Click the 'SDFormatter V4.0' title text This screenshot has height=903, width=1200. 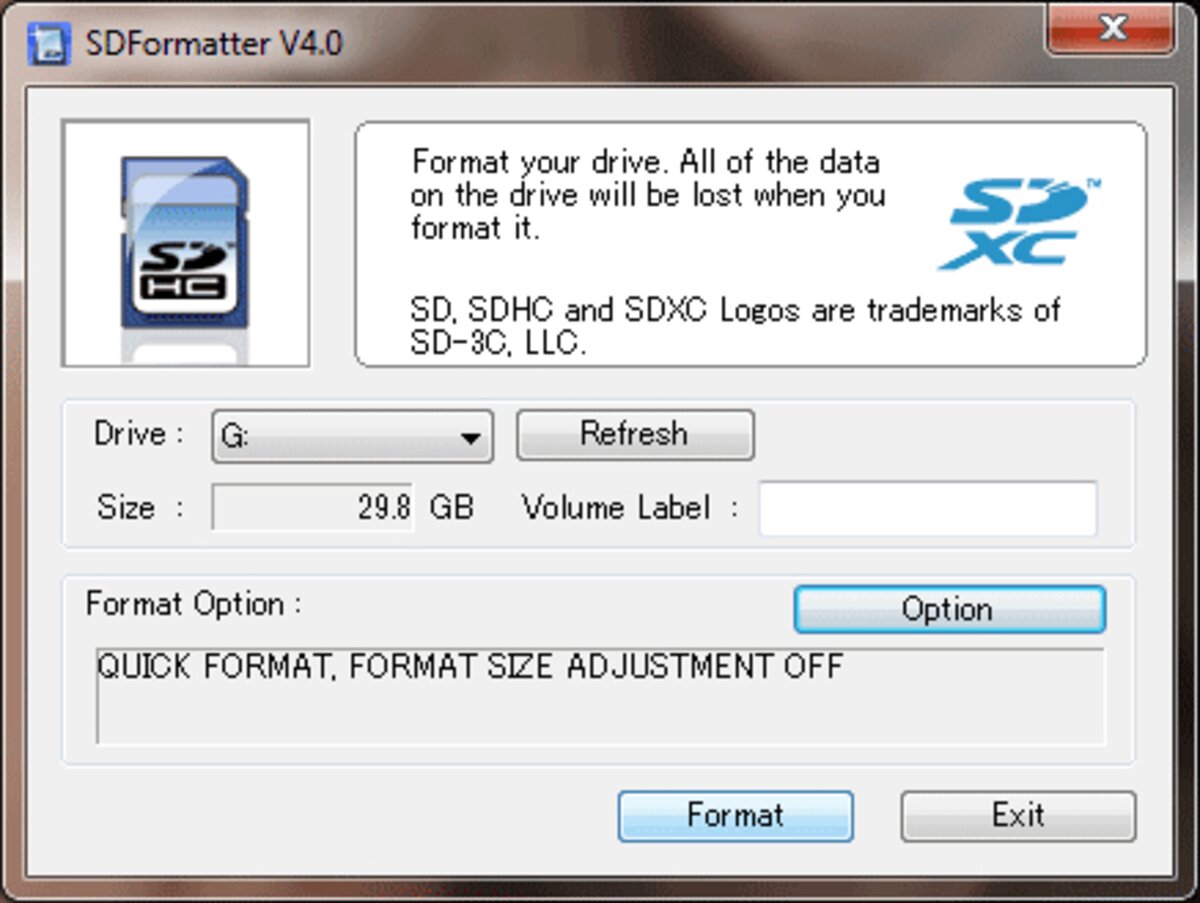(x=214, y=44)
